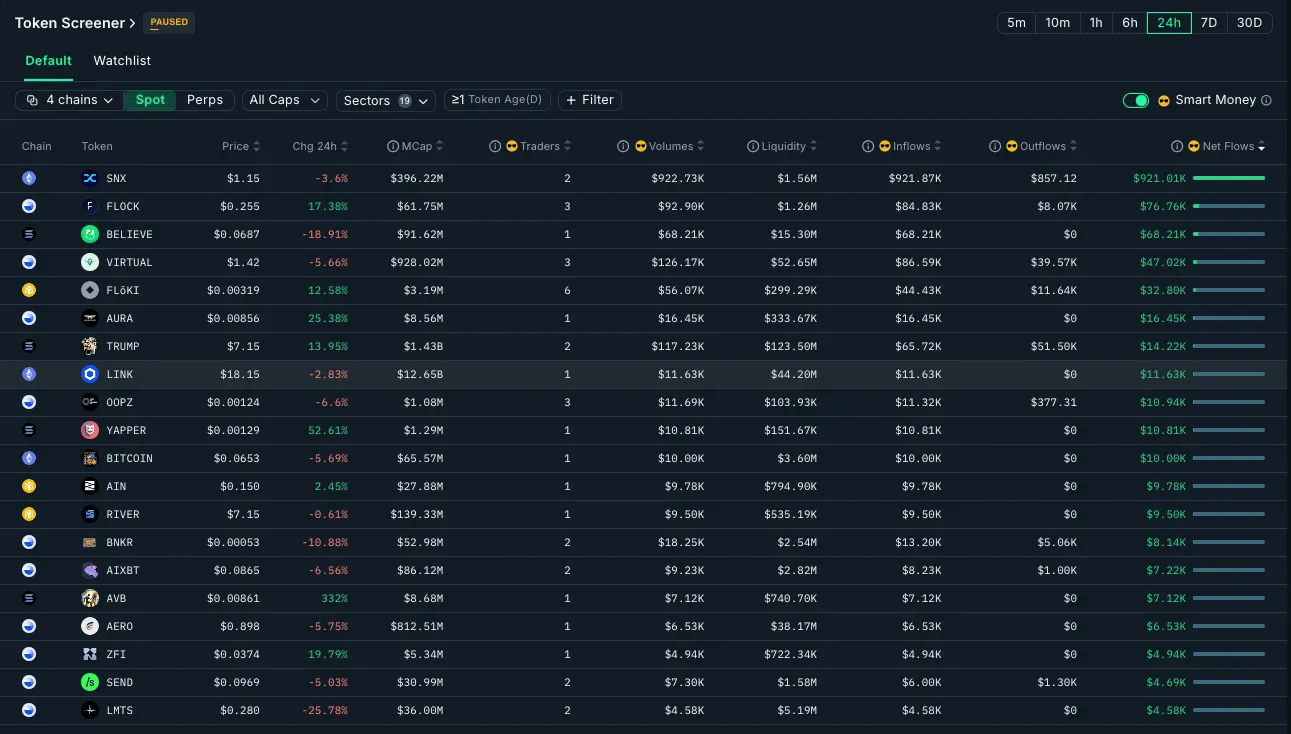The width and height of the screenshot is (1291, 734).
Task: Select the 10m timeframe
Action: (1058, 22)
